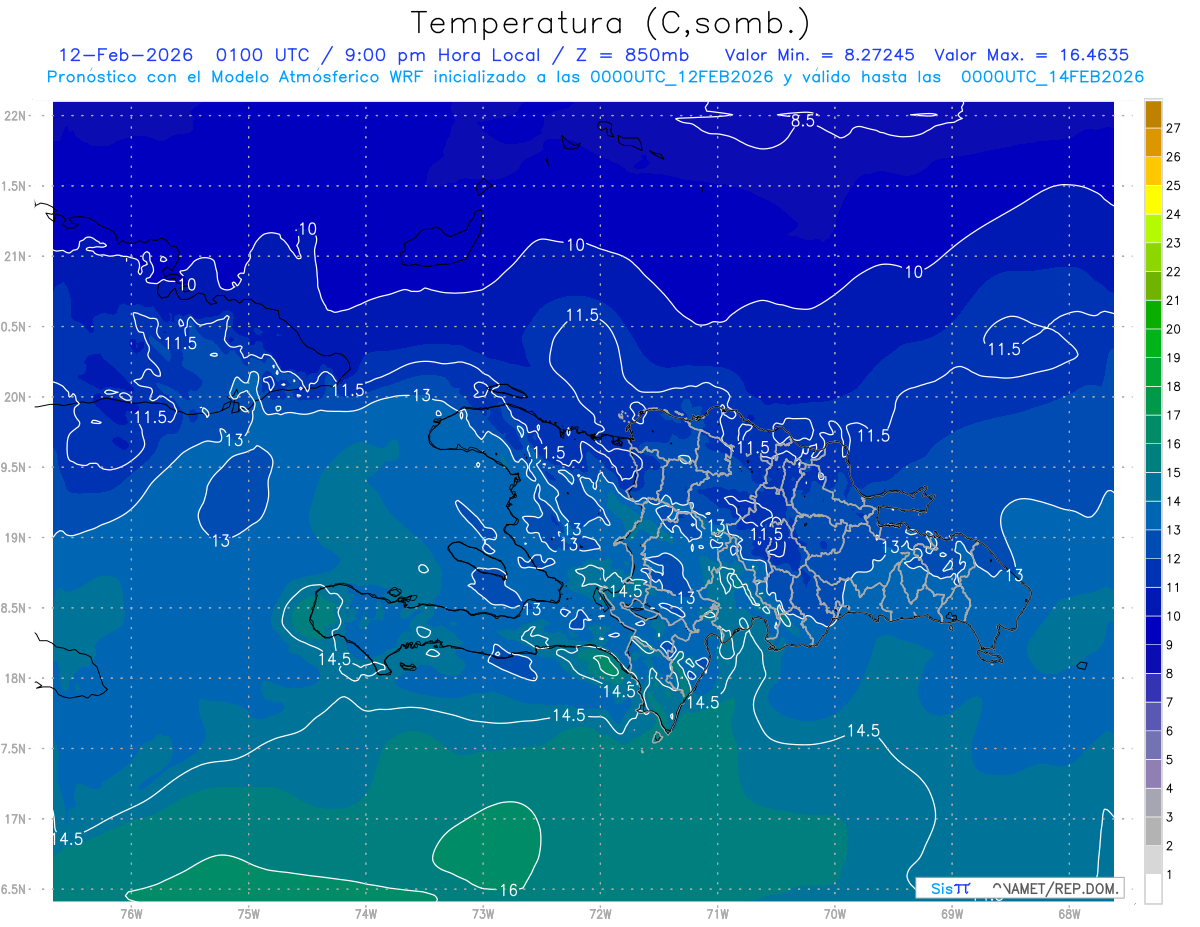This screenshot has height=927, width=1200.
Task: Click the 'Valor Min. = 8.27245' value
Action: tap(820, 55)
